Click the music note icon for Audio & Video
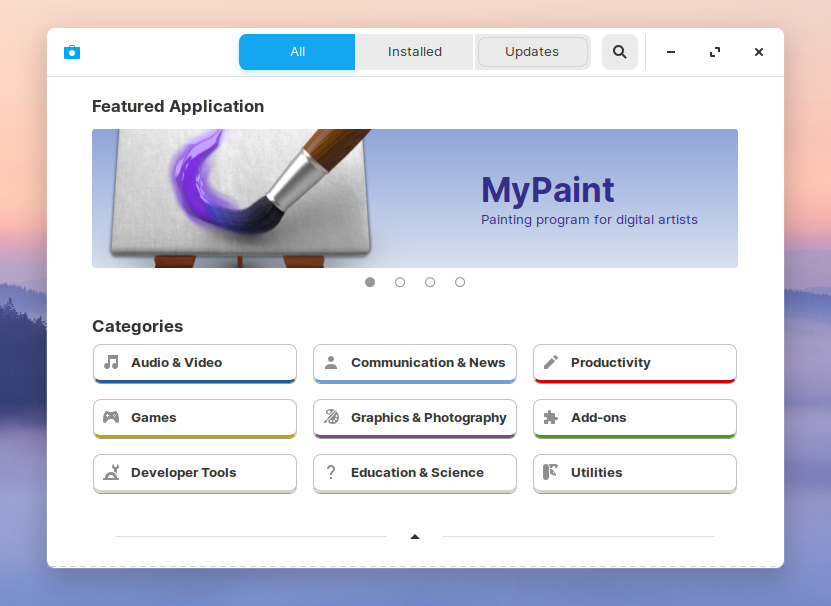Screen dimensions: 831x606 pos(111,363)
